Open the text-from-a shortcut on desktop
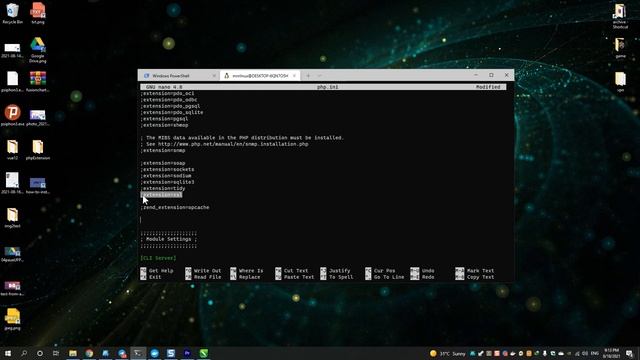The image size is (640, 360). pos(12,288)
